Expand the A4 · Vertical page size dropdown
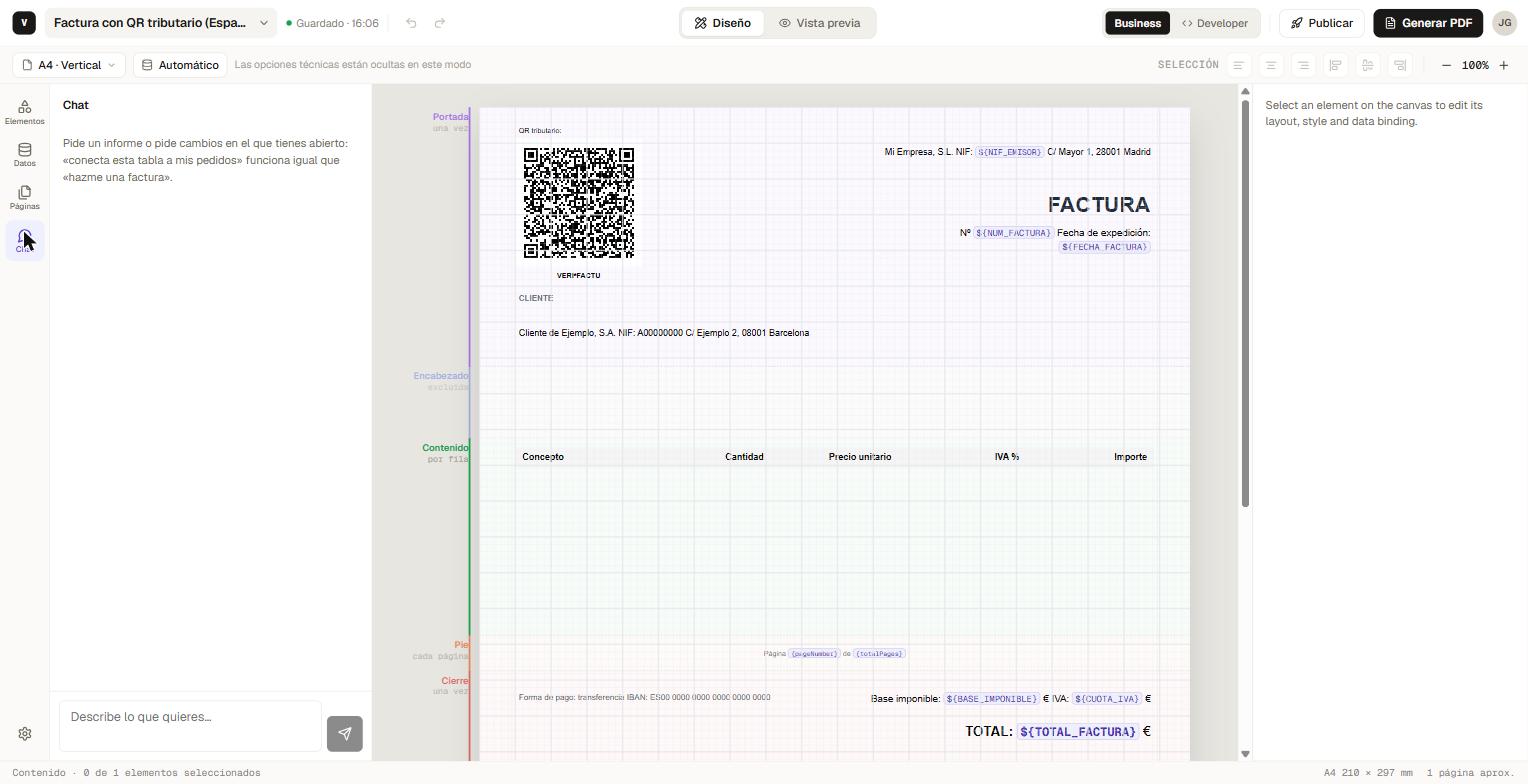The height and width of the screenshot is (784, 1528). pos(69,65)
